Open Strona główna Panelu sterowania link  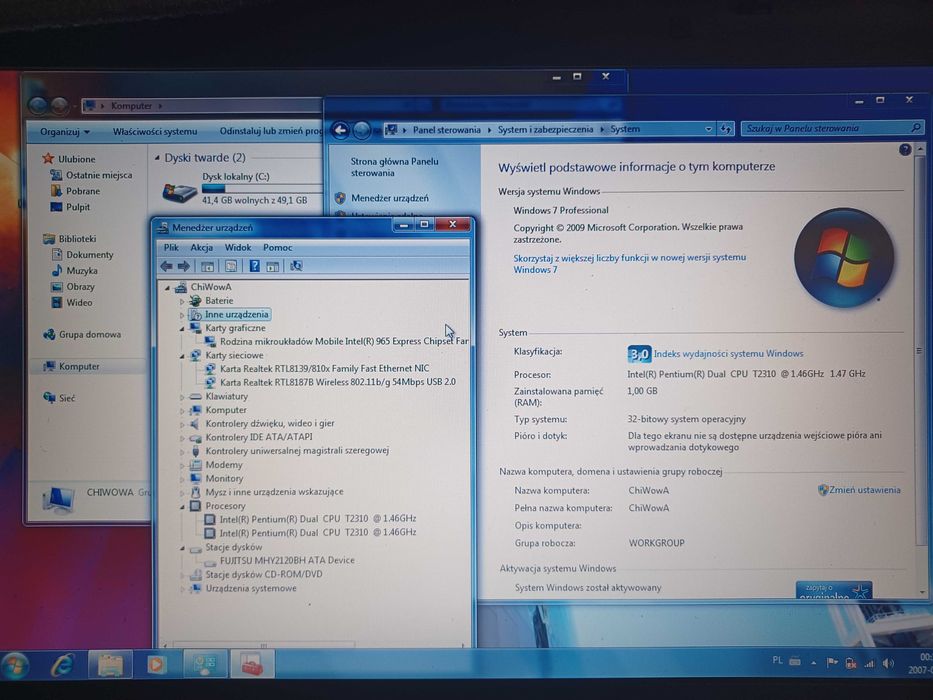point(395,167)
